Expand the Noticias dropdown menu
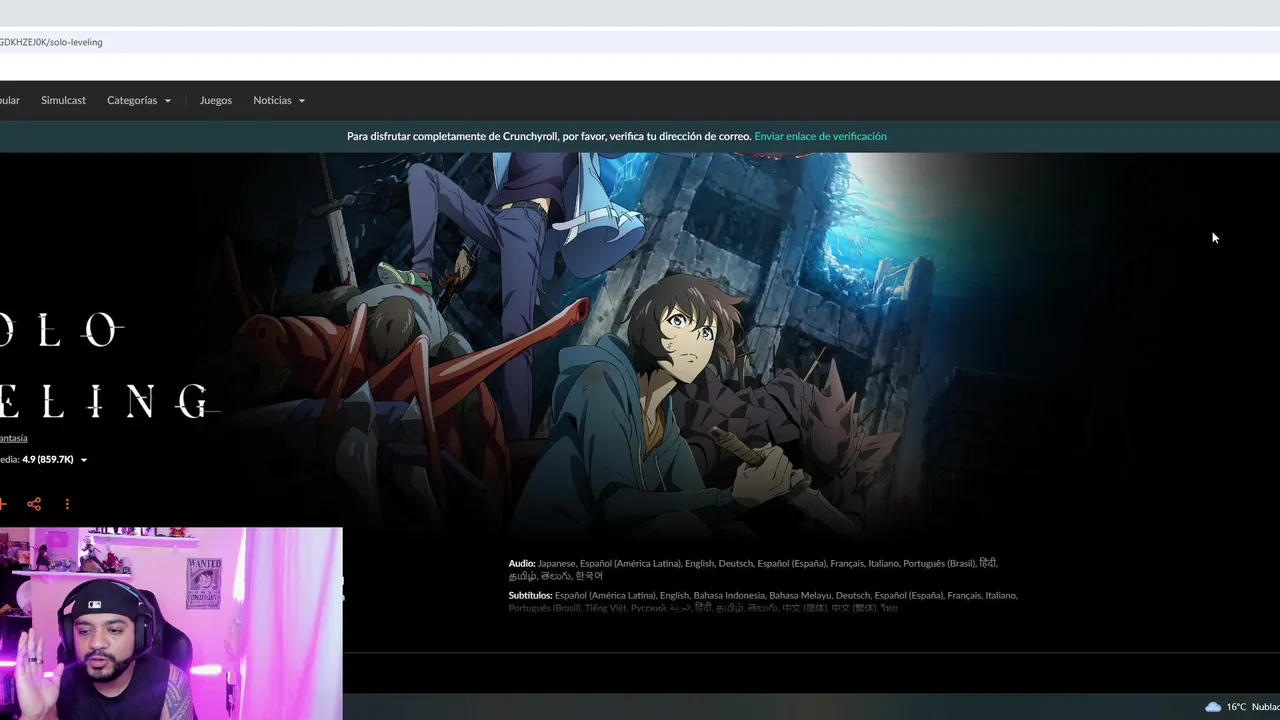Screen dimensions: 1280x720 279,100
